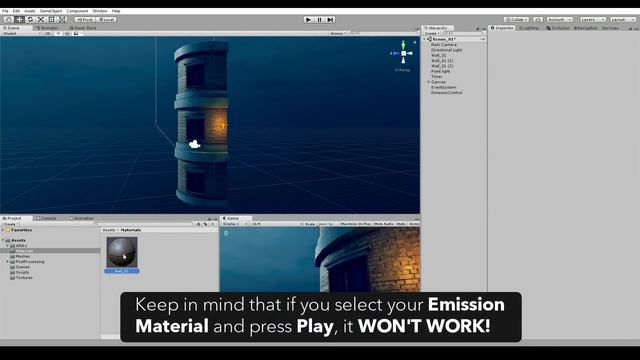The width and height of the screenshot is (640, 360).
Task: Switch to the Asset Store tab
Action: [x=82, y=28]
